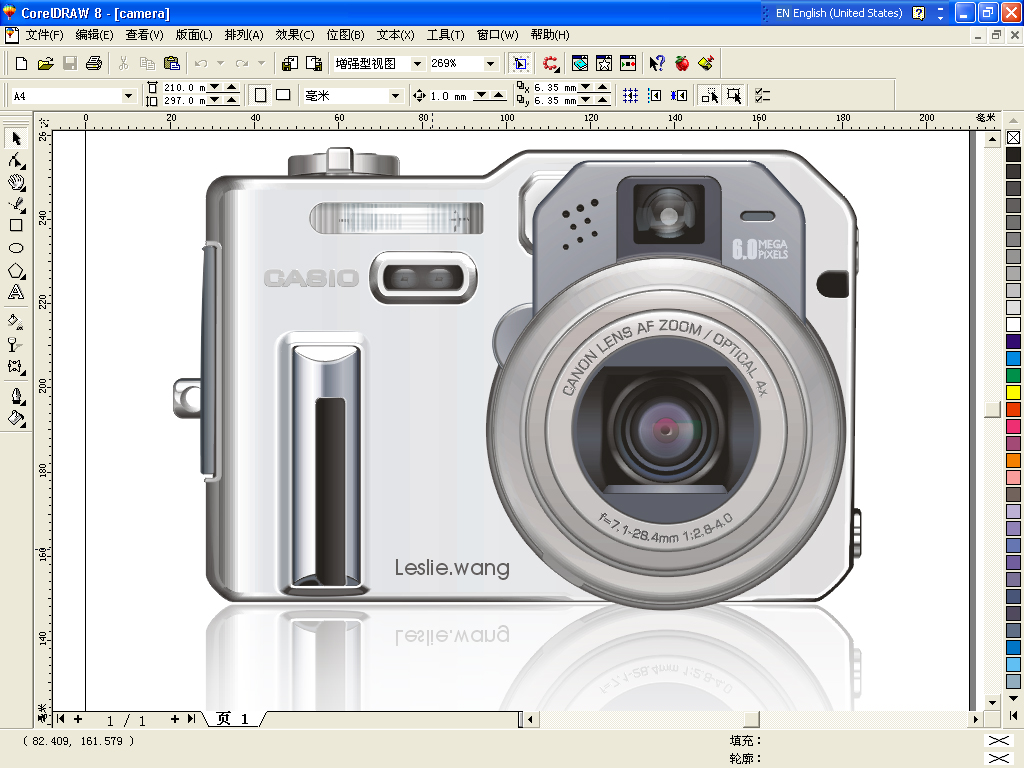This screenshot has width=1024, height=768.
Task: Add a page after the current one
Action: (174, 719)
